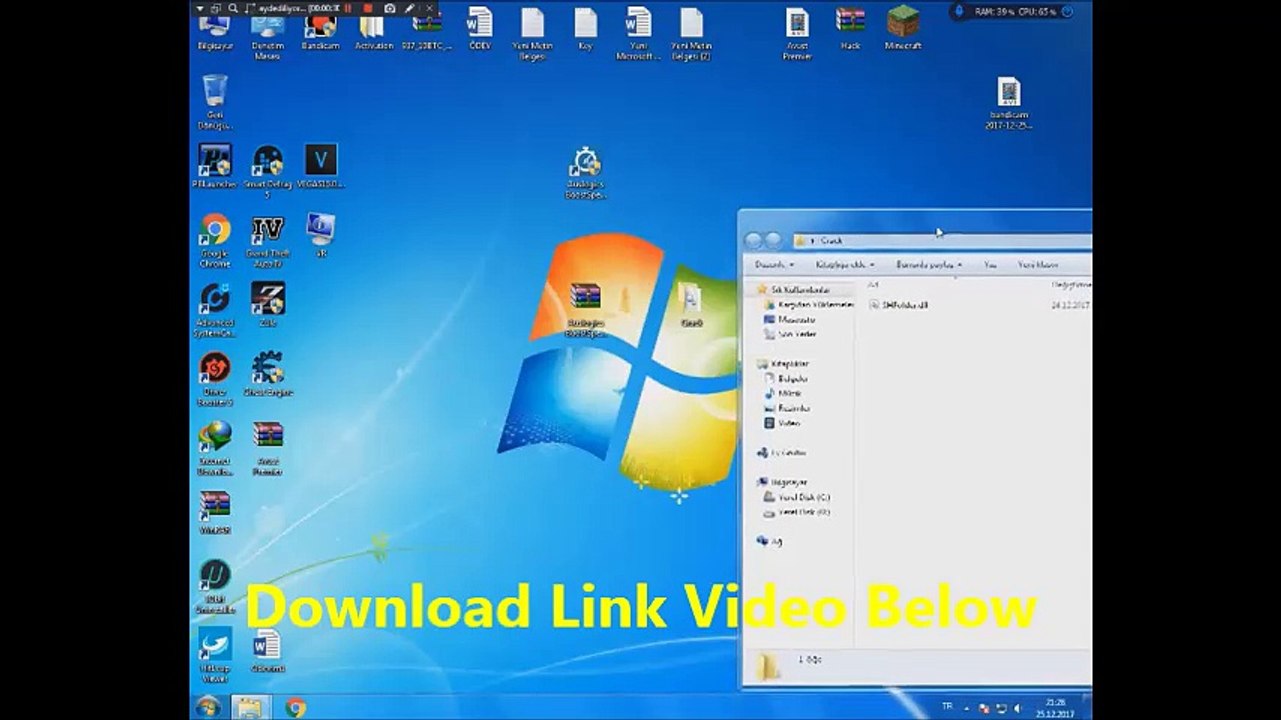Select Müzik library in navigation pane
The image size is (1281, 720).
click(782, 393)
